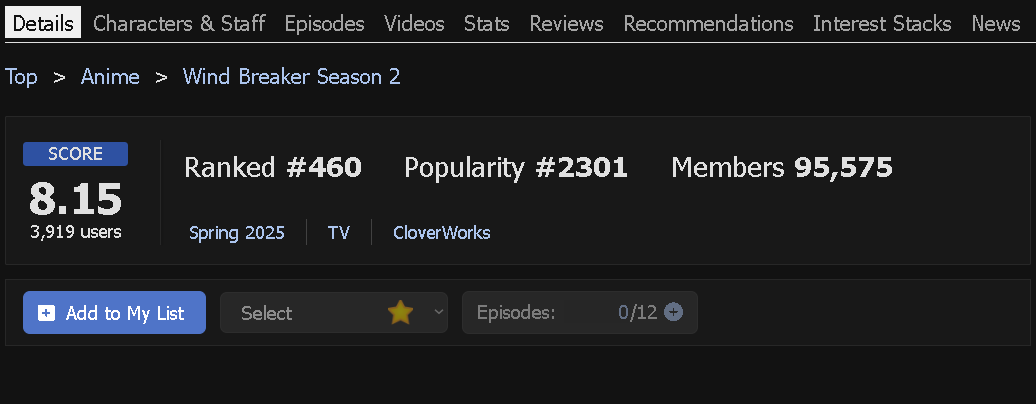
Task: Click the gold star score icon
Action: click(x=400, y=312)
